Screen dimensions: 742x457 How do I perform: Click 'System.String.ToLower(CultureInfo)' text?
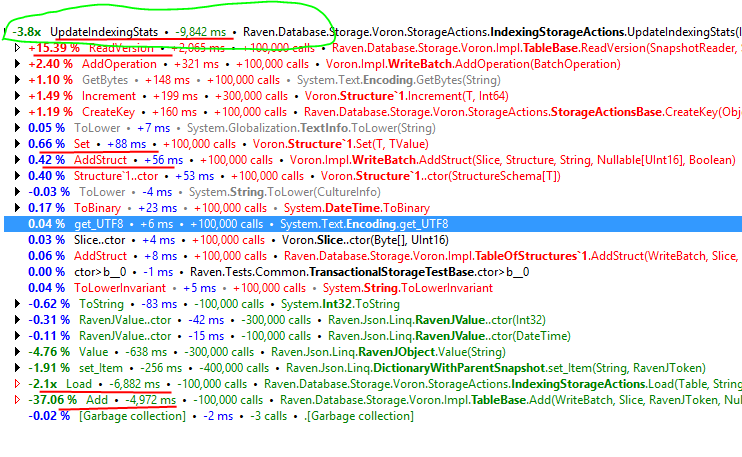coord(284,192)
